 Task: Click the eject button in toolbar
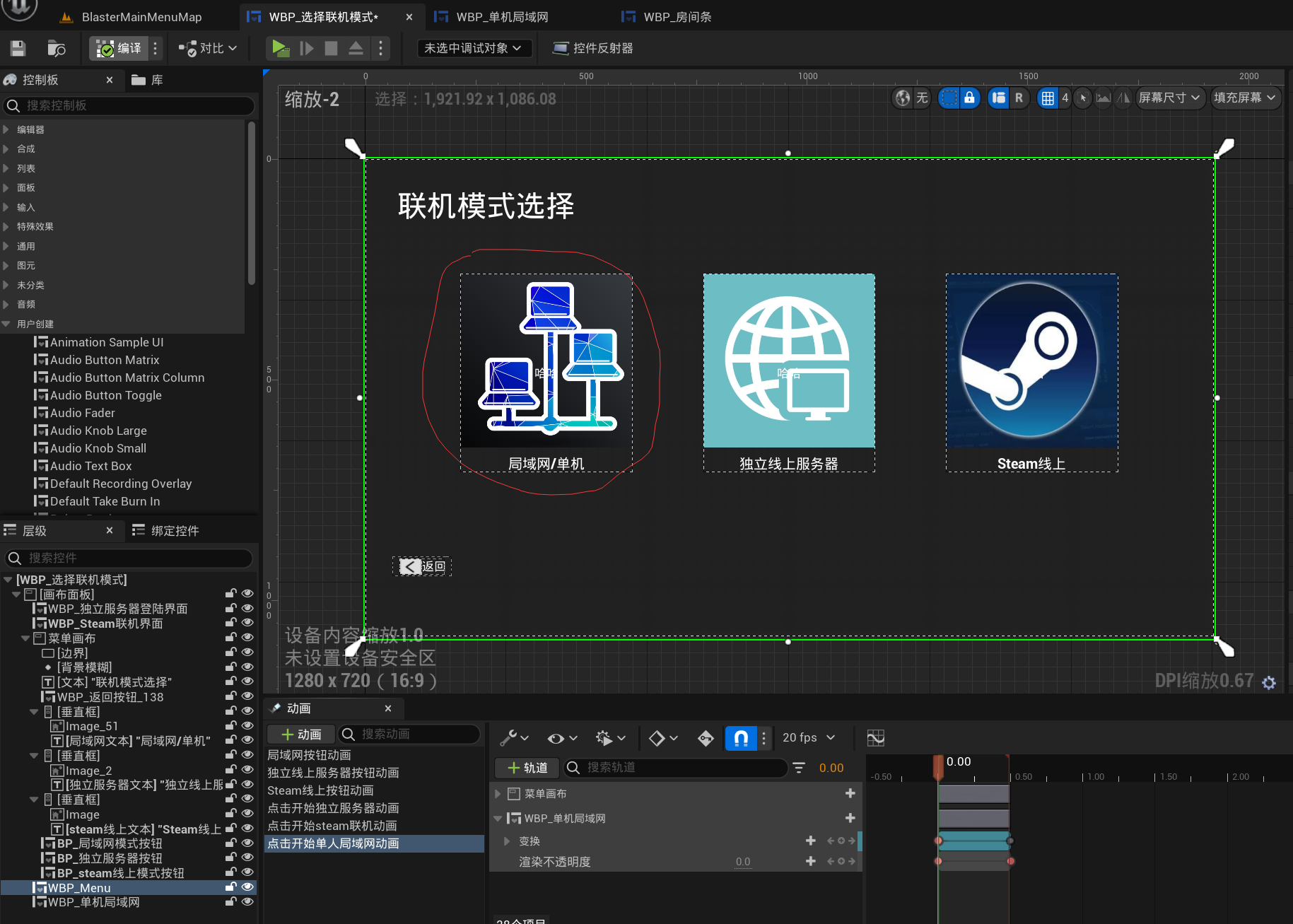click(x=356, y=48)
